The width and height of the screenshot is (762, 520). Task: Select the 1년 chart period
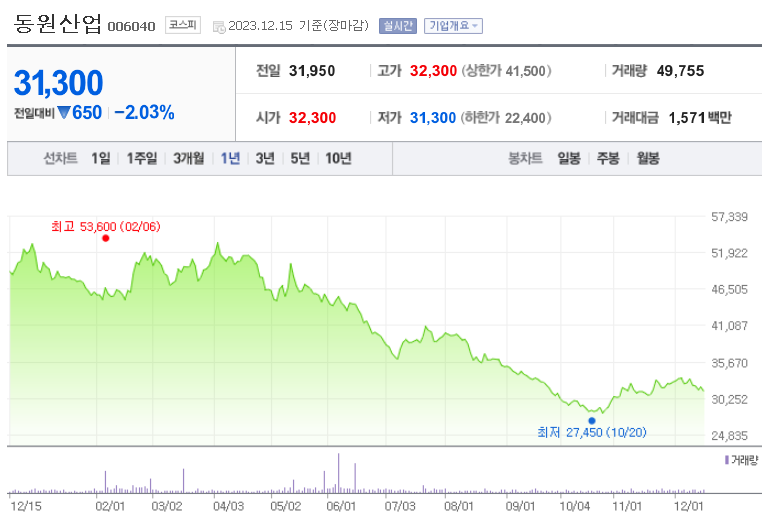[x=230, y=158]
